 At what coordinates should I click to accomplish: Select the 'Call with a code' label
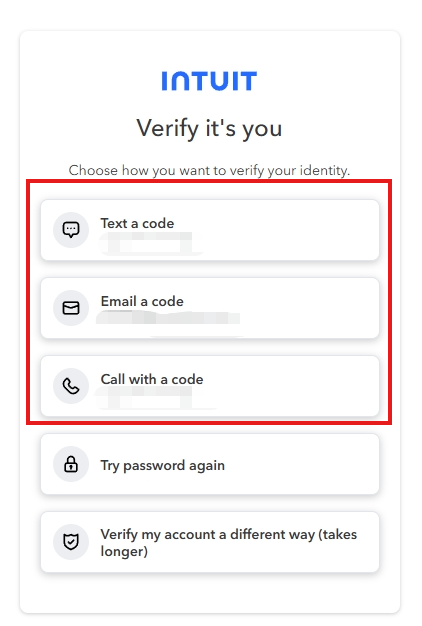152,379
